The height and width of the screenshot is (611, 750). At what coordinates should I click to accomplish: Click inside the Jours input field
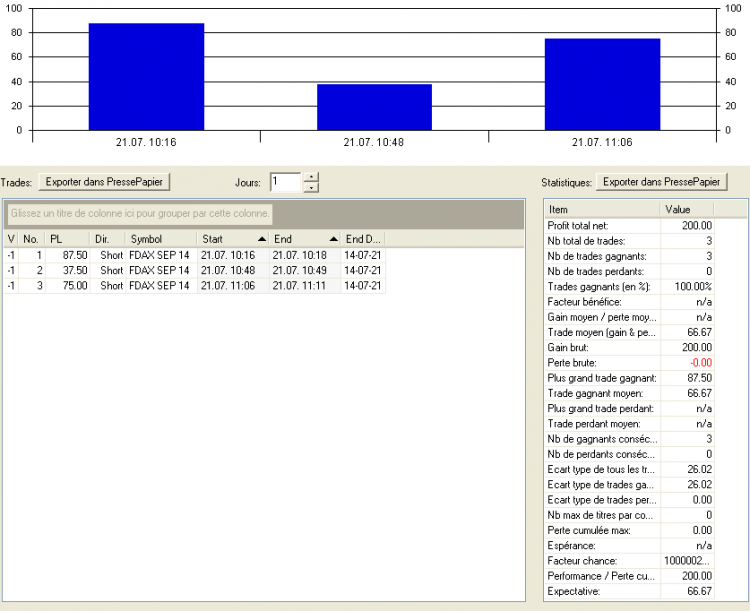click(286, 182)
